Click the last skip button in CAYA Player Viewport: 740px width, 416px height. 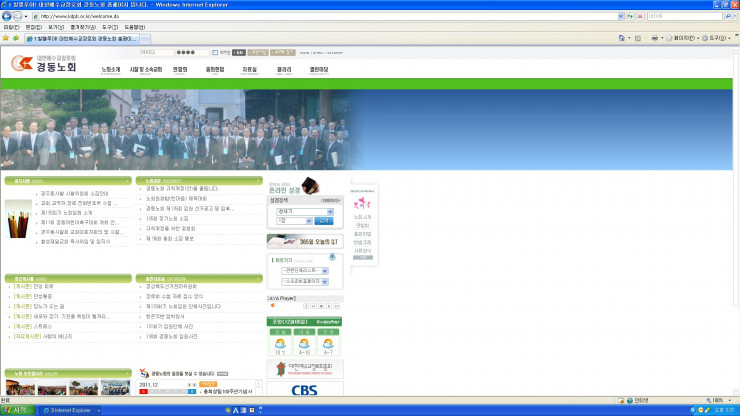pos(336,306)
